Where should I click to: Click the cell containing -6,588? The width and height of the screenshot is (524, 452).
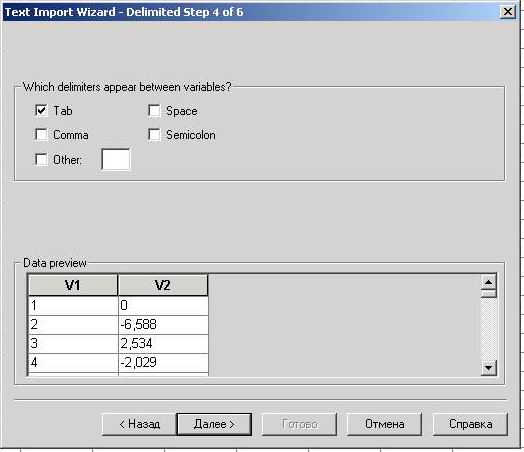tap(163, 325)
